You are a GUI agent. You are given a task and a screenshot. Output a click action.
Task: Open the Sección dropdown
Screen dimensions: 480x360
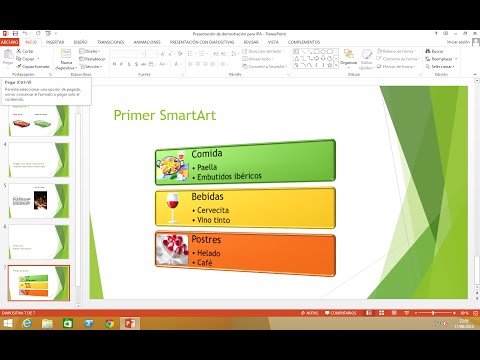coord(91,66)
